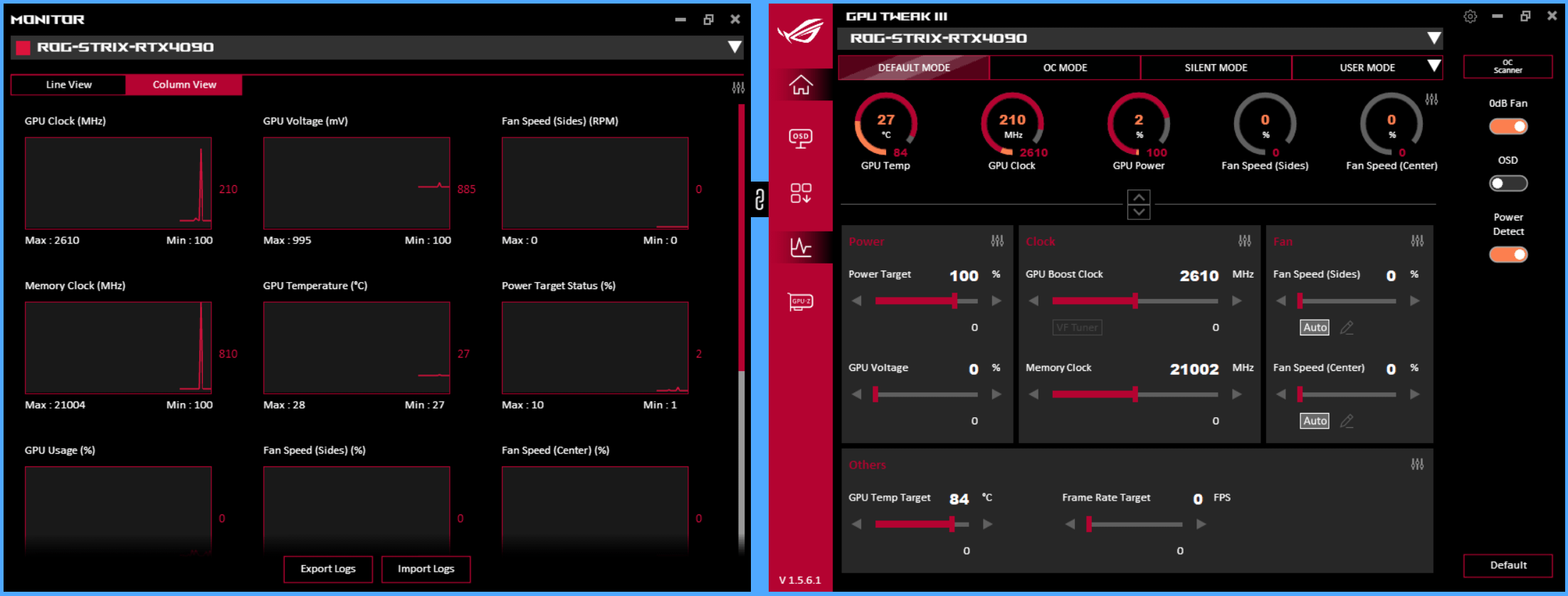Viewport: 1568px width, 596px height.
Task: Increase Fan Speed (Sides) with right arrow
Action: [1414, 301]
